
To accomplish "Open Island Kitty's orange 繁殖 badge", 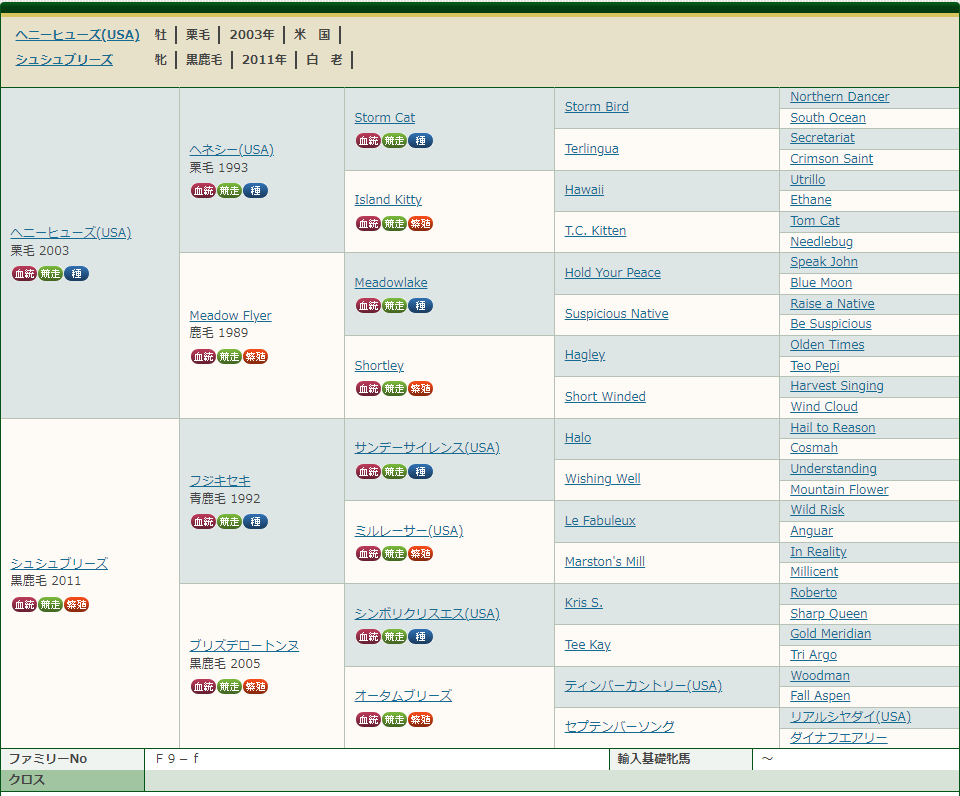I will 421,223.
